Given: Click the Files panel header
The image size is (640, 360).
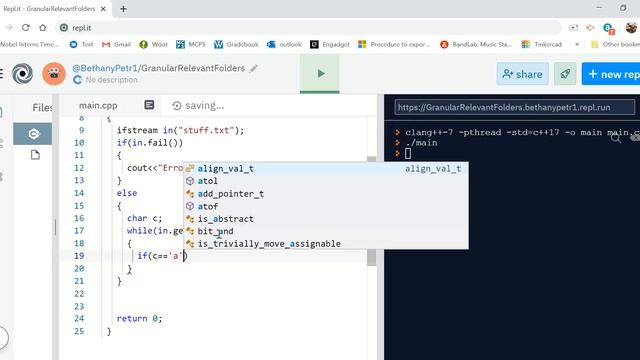Looking at the screenshot, I should [x=42, y=107].
